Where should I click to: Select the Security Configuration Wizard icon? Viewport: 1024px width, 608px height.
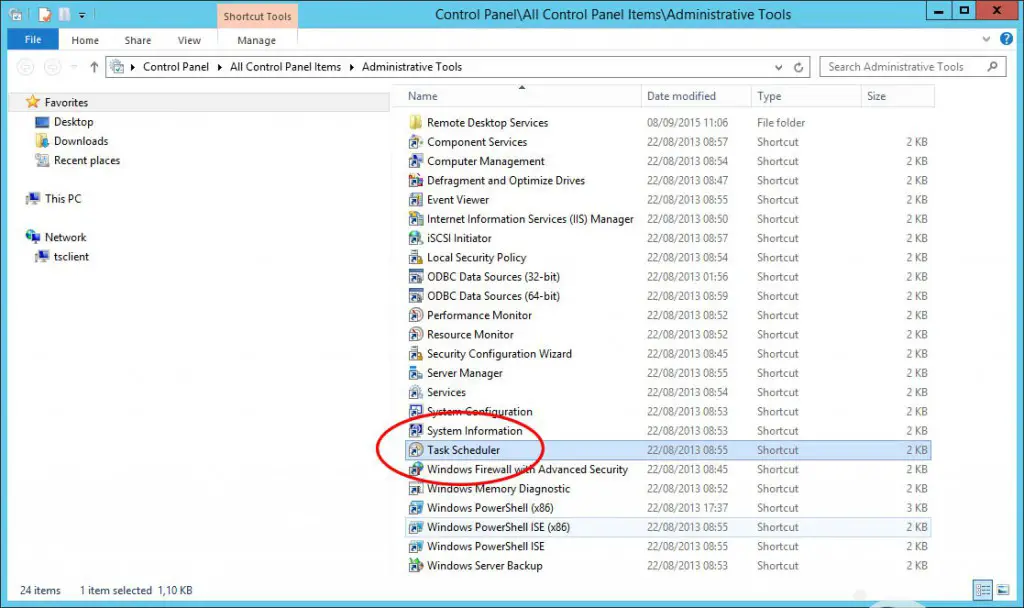(415, 353)
